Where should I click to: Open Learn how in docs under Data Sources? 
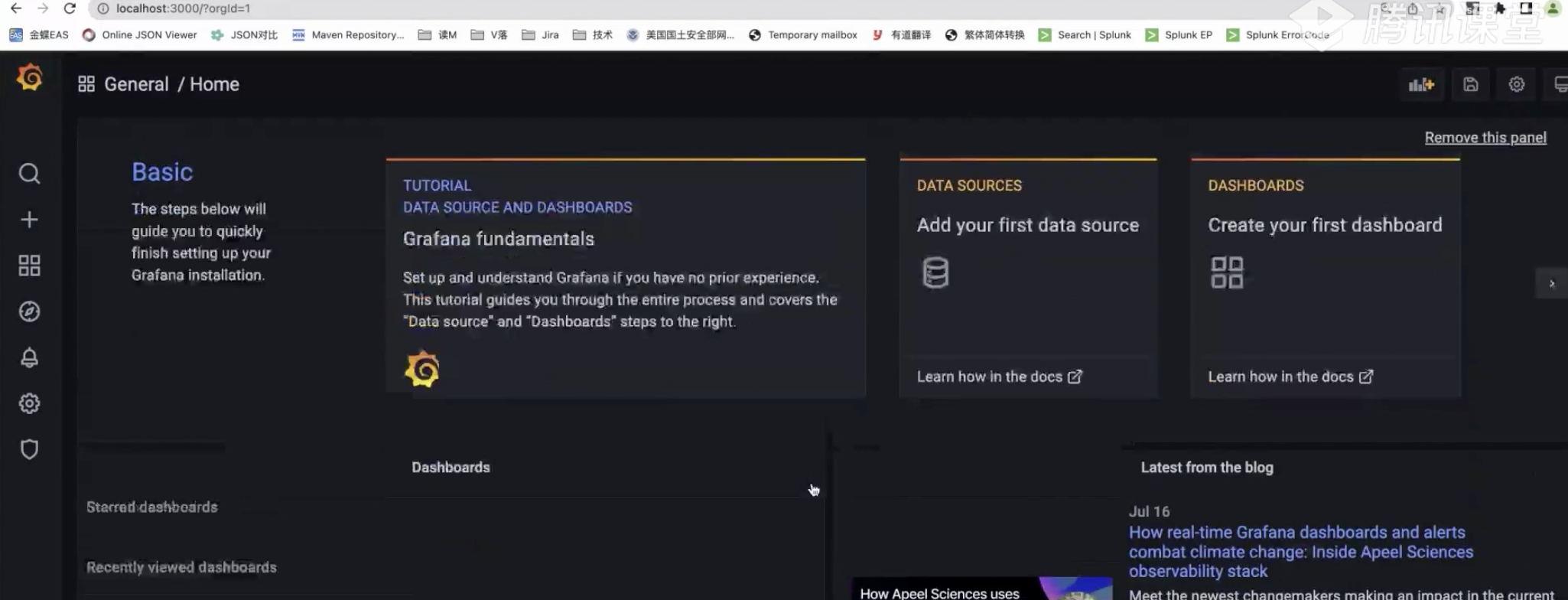coord(999,377)
